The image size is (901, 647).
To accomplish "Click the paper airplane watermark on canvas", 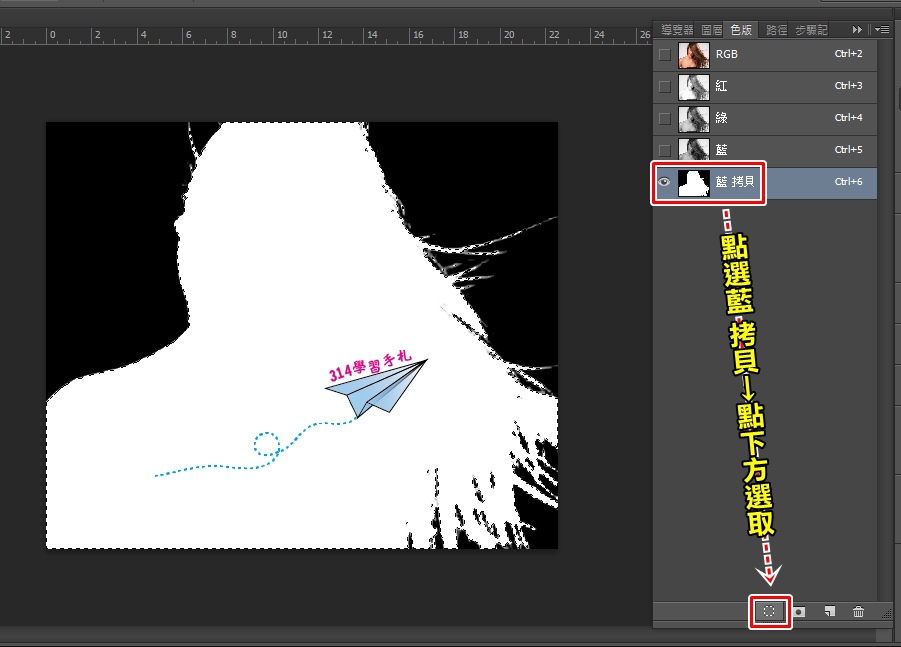I will click(x=376, y=387).
